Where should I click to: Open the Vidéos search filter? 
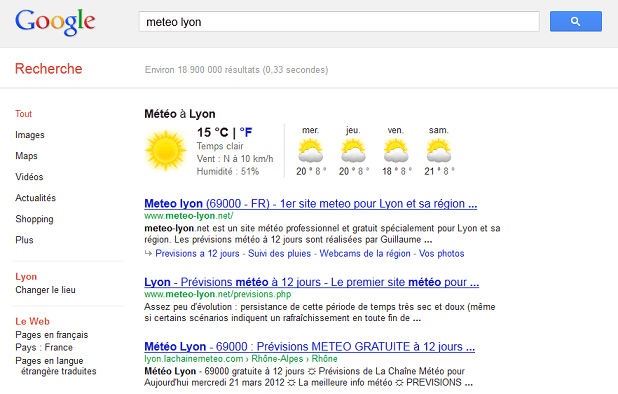[x=29, y=177]
